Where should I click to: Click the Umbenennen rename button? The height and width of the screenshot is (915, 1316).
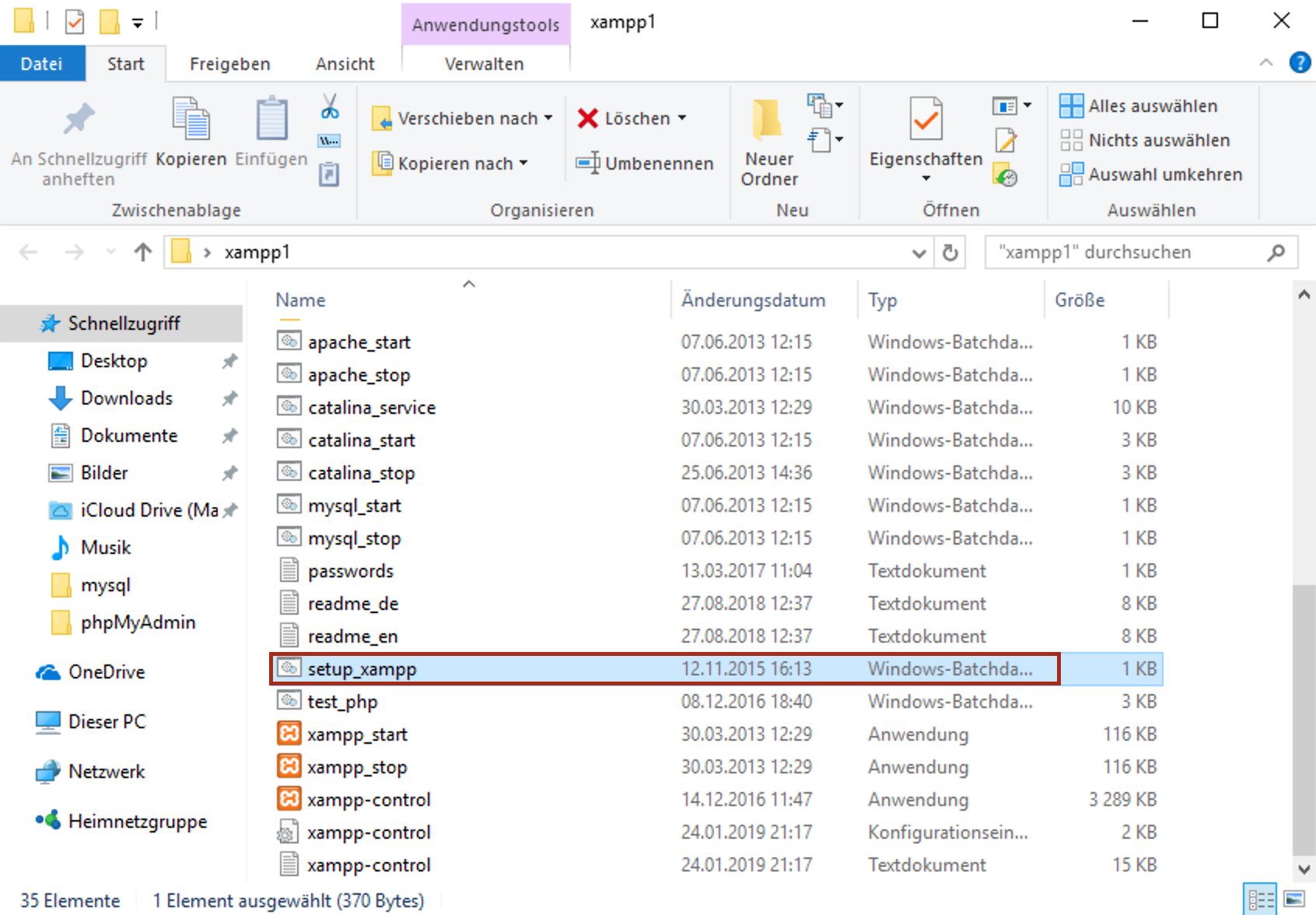(645, 163)
